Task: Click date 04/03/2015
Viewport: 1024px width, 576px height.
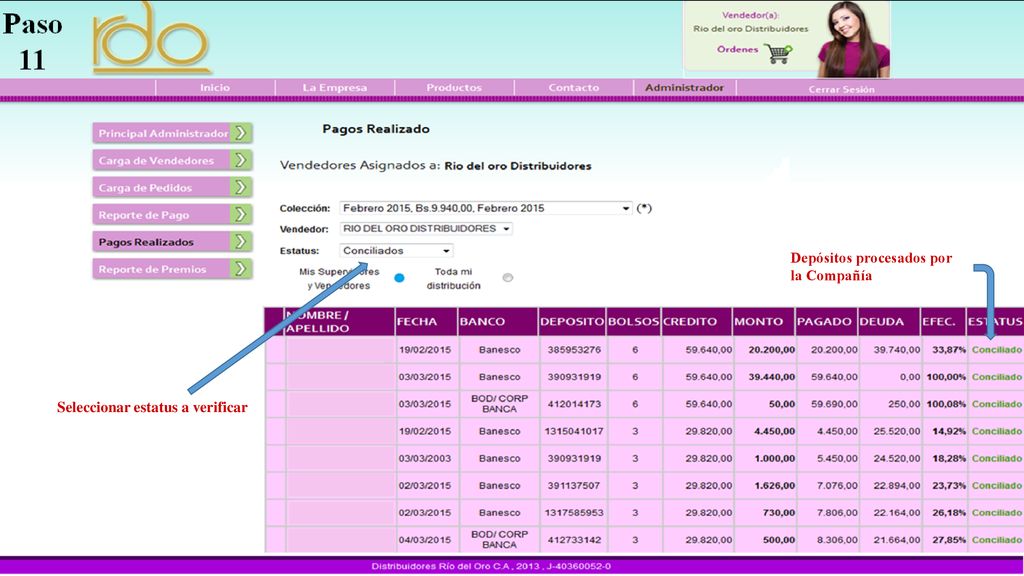Action: tap(425, 540)
